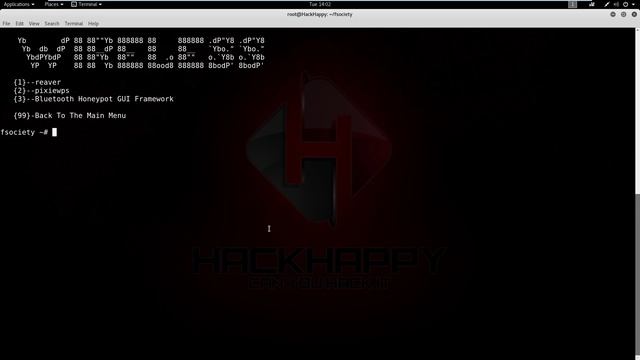The width and height of the screenshot is (640, 360).
Task: Click the pen-shaped tray icon
Action: click(x=607, y=4)
